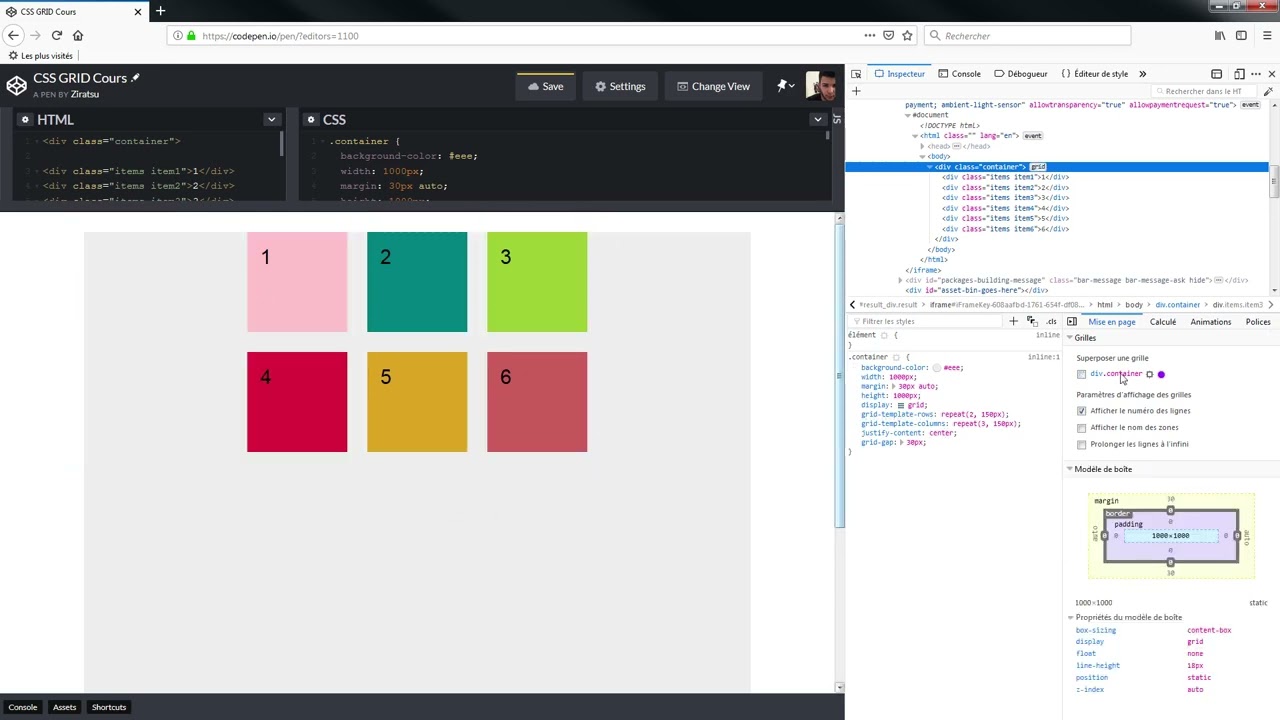Enable Afficher le nom des zones
Screen dimensions: 1280x720
(x=1082, y=428)
